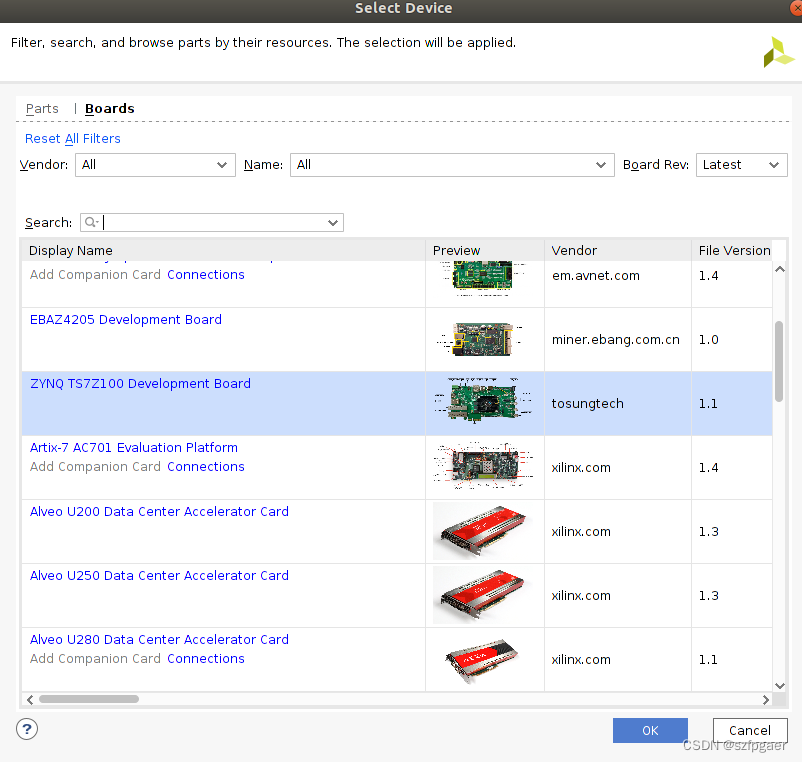The image size is (802, 762).
Task: Click the Reset All Filters link
Action: [x=73, y=139]
